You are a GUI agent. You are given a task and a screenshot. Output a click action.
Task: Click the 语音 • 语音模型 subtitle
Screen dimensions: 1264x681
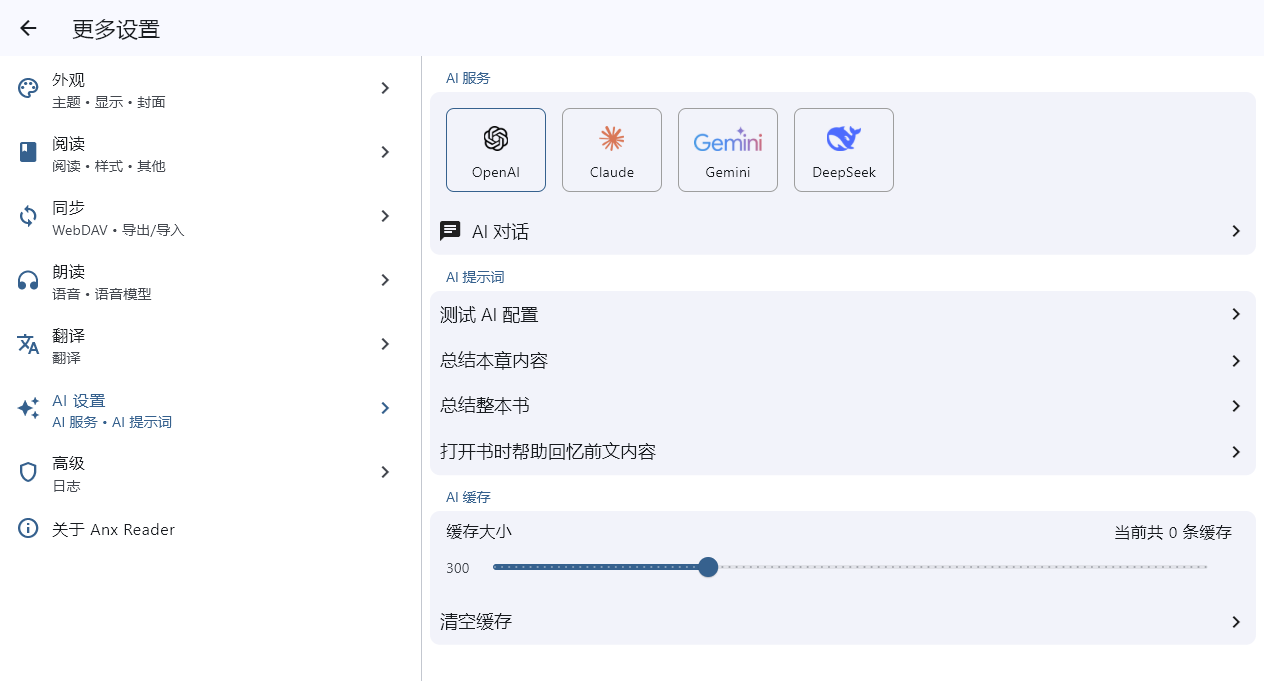click(x=102, y=294)
